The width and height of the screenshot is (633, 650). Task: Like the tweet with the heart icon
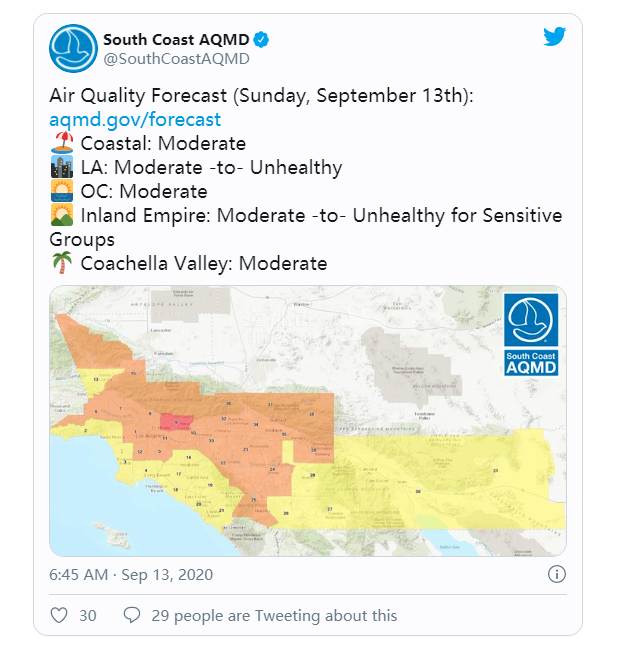click(x=59, y=615)
